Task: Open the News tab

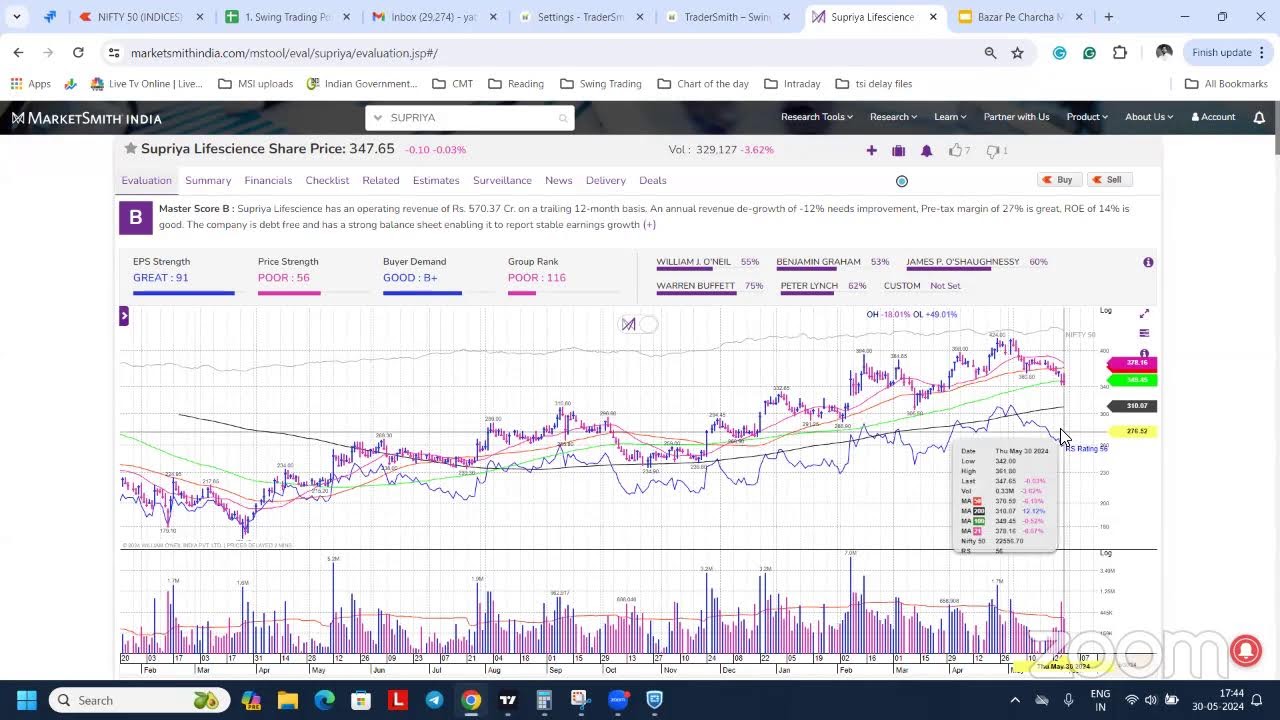Action: pyautogui.click(x=558, y=181)
